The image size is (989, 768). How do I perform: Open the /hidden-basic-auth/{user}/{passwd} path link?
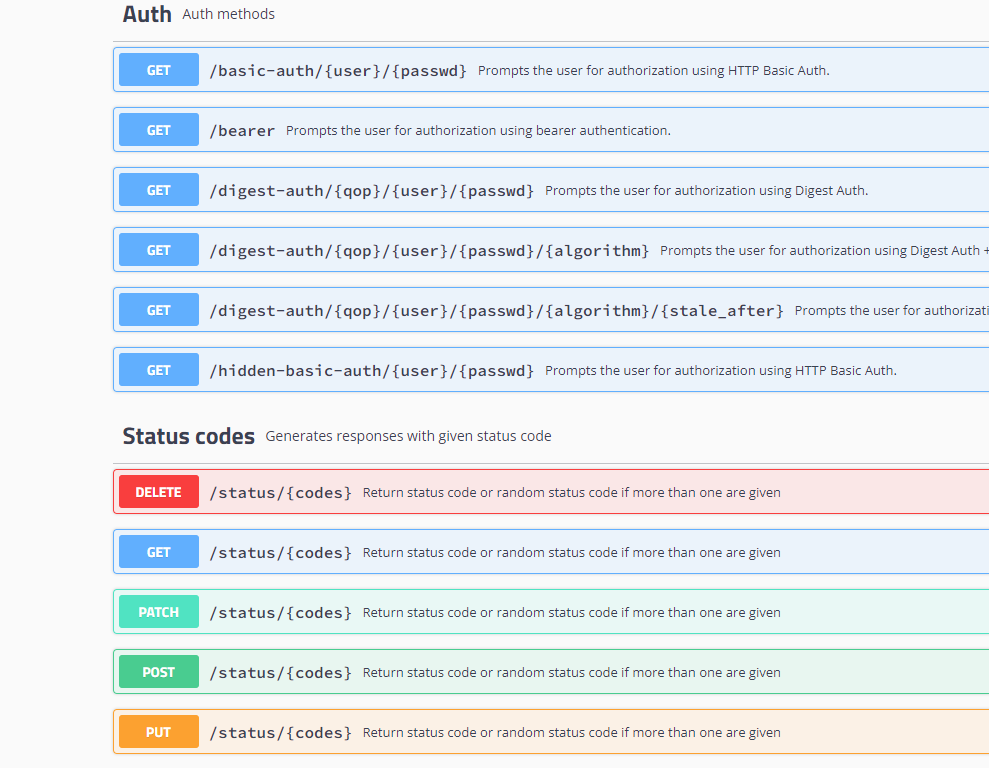click(371, 371)
